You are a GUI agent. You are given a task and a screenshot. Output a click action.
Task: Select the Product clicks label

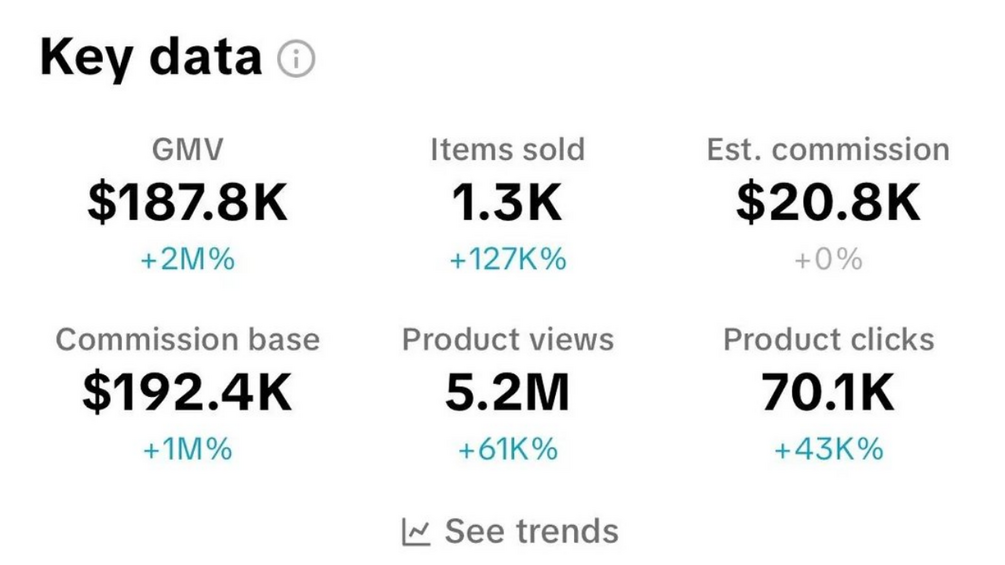(828, 339)
